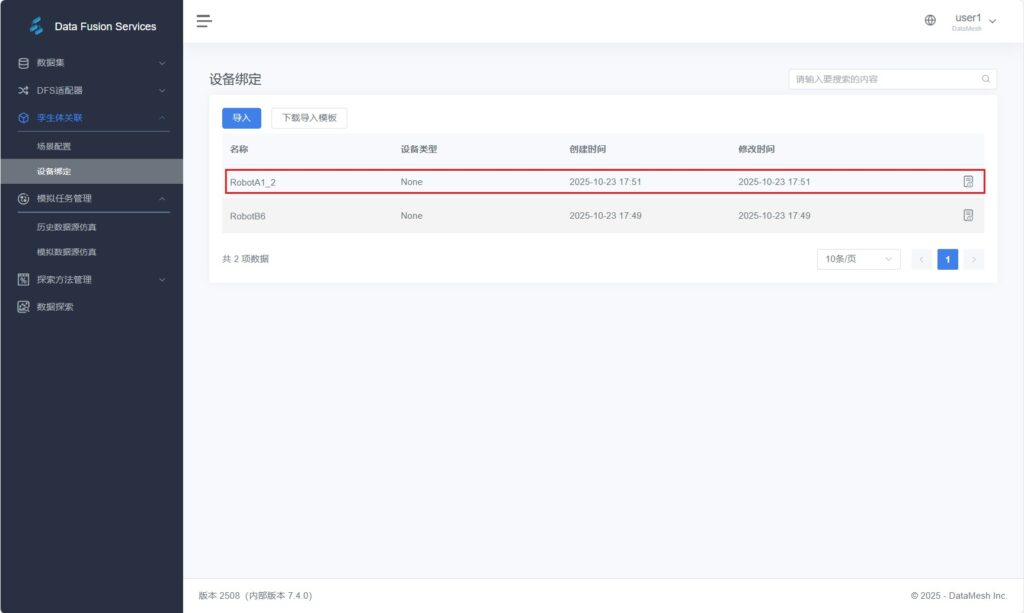This screenshot has height=613, width=1024.
Task: Click the 数据集 database icon
Action: [x=23, y=63]
